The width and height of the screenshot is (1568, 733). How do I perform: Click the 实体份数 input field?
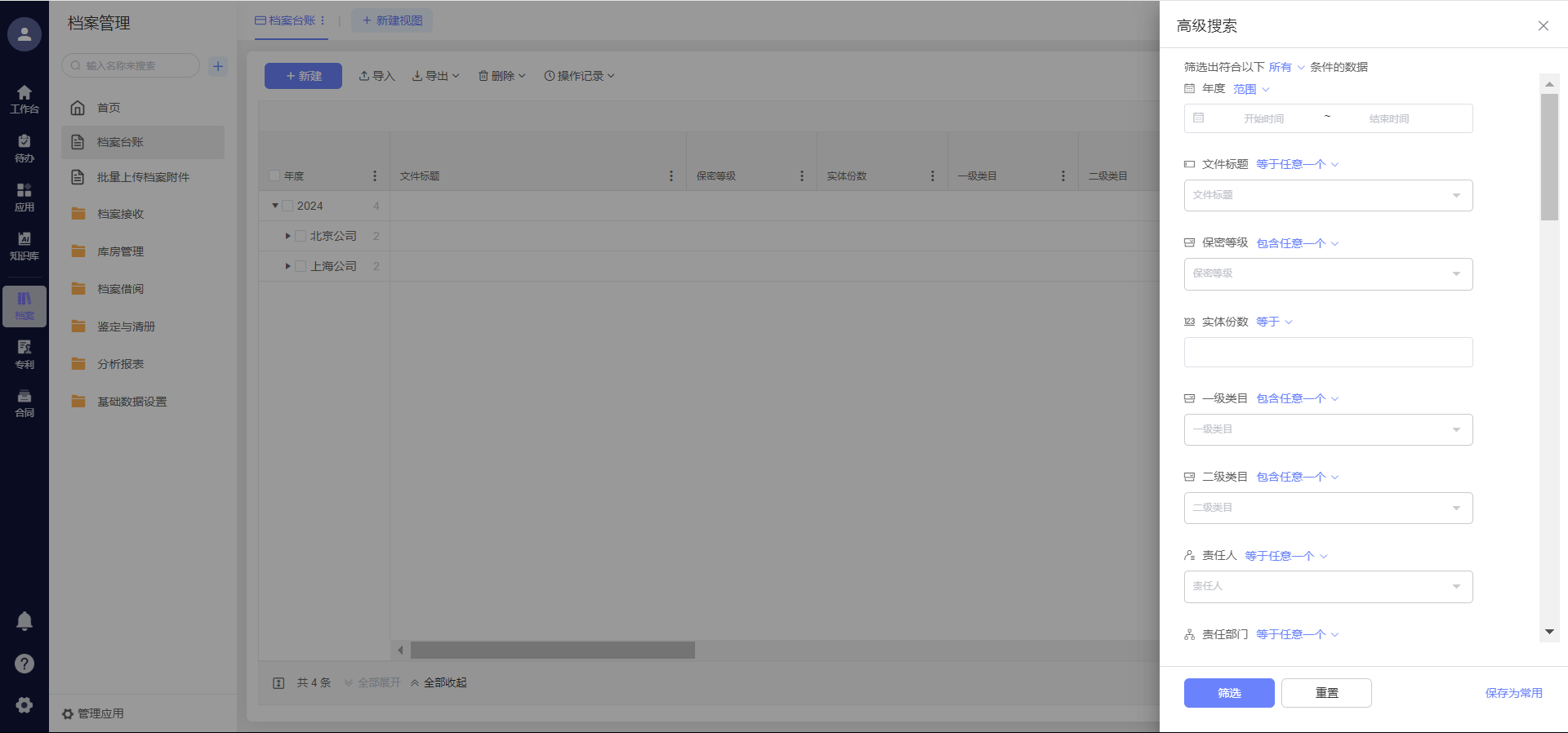(1328, 353)
